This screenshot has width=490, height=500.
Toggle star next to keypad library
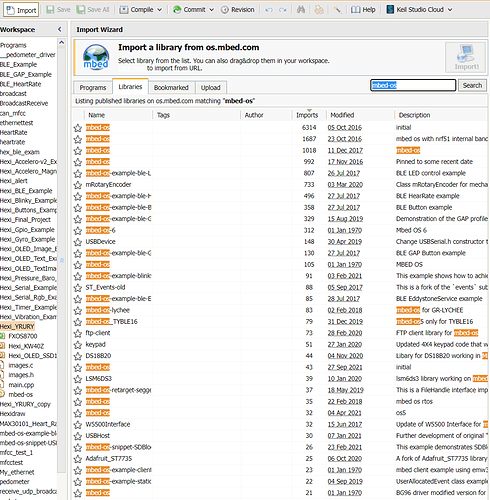tap(78, 345)
